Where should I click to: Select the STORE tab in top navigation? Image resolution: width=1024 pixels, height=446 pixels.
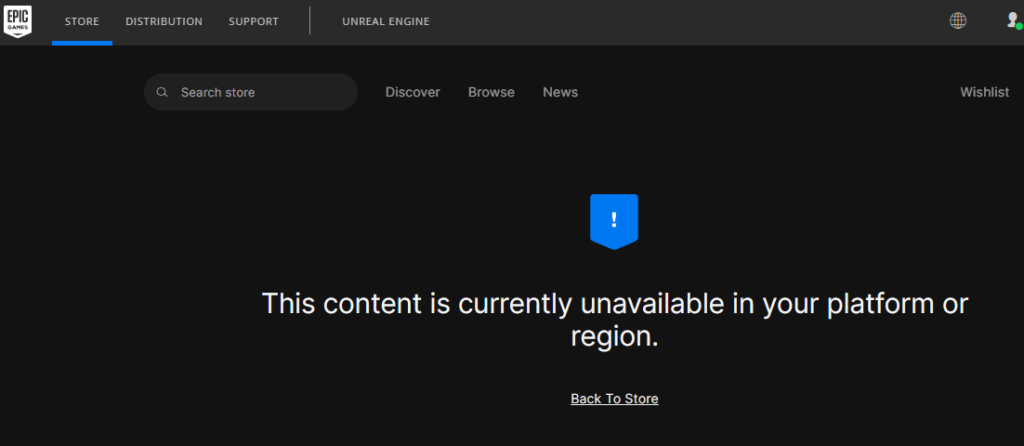(x=82, y=22)
